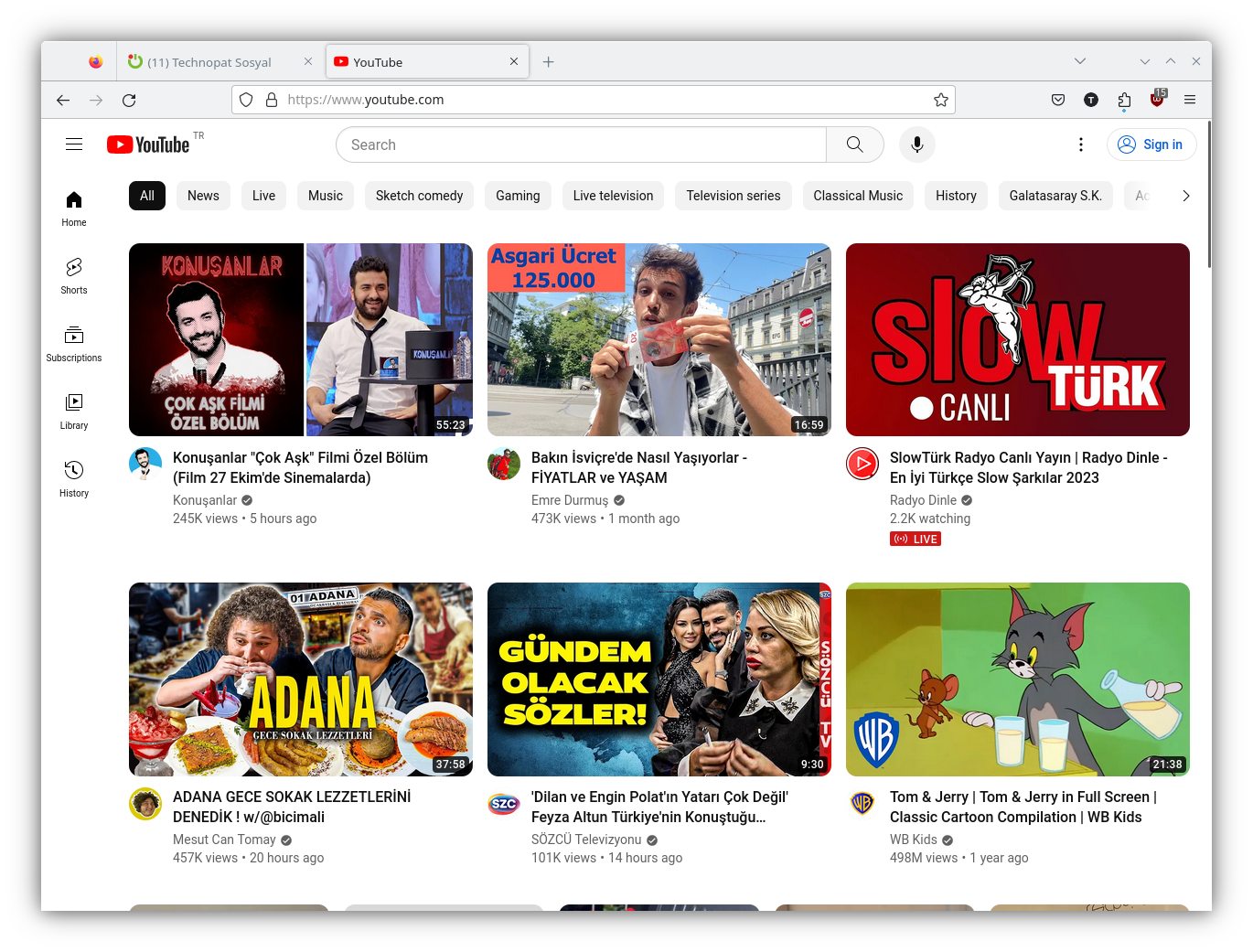
Task: Select the Classical Music chip
Action: 858,196
